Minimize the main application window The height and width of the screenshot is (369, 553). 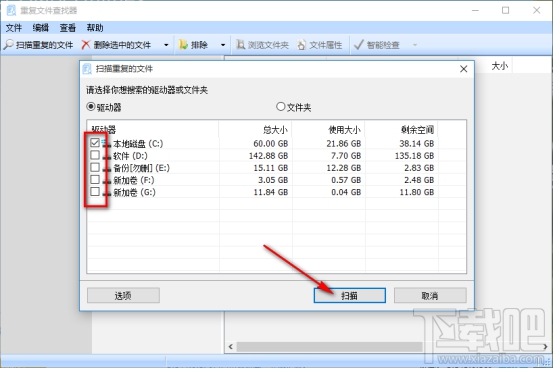[x=475, y=10]
